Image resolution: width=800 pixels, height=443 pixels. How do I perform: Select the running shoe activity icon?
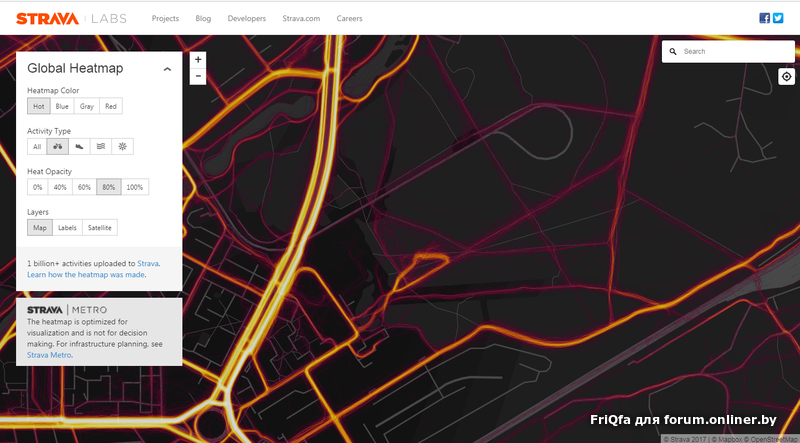click(x=79, y=146)
